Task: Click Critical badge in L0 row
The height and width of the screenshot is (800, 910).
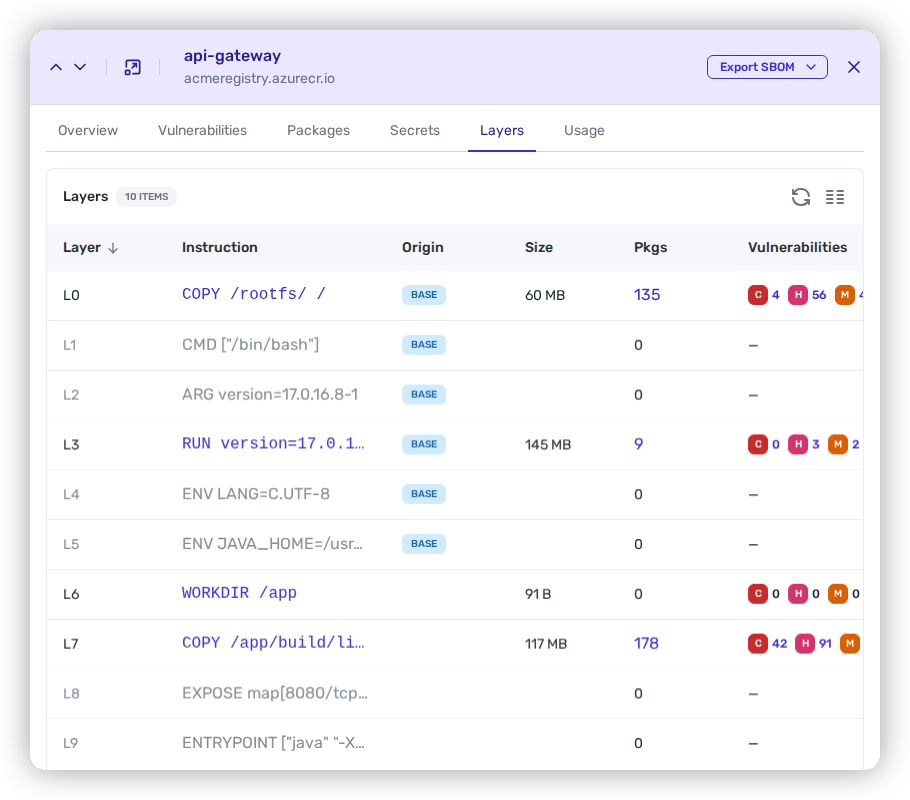Action: tap(757, 295)
